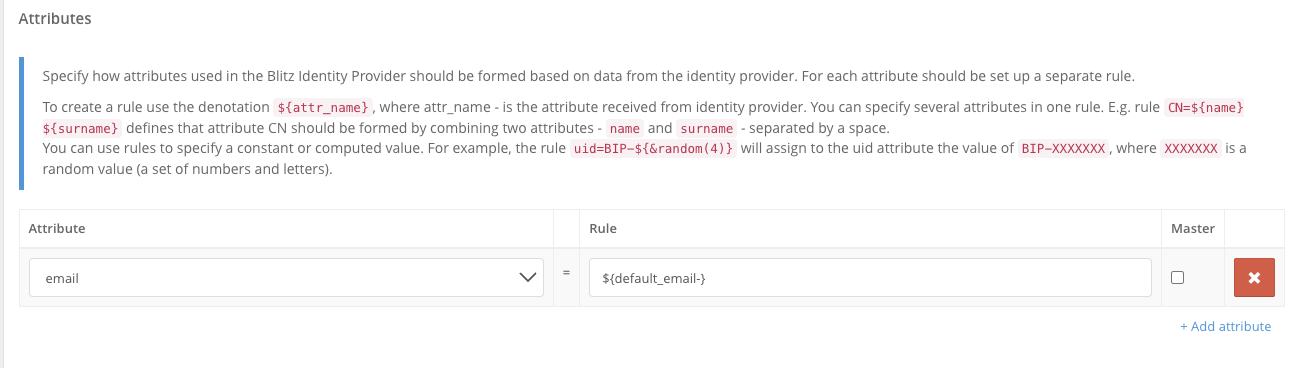Click the standalone XXXXXXX code snippet
Image resolution: width=1300 pixels, height=368 pixels.
click(x=1190, y=149)
